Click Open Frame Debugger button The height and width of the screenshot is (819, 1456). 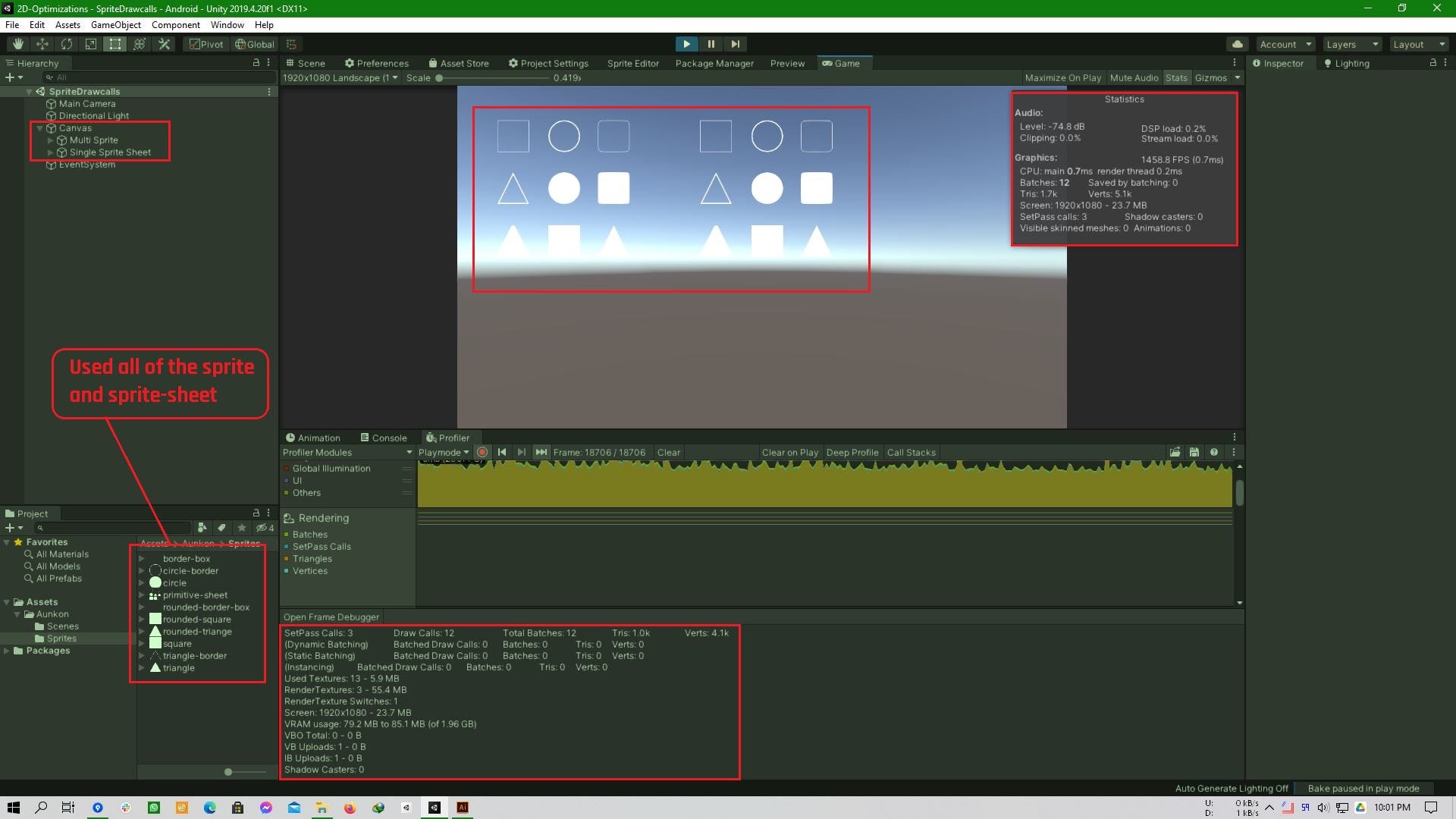coord(331,617)
